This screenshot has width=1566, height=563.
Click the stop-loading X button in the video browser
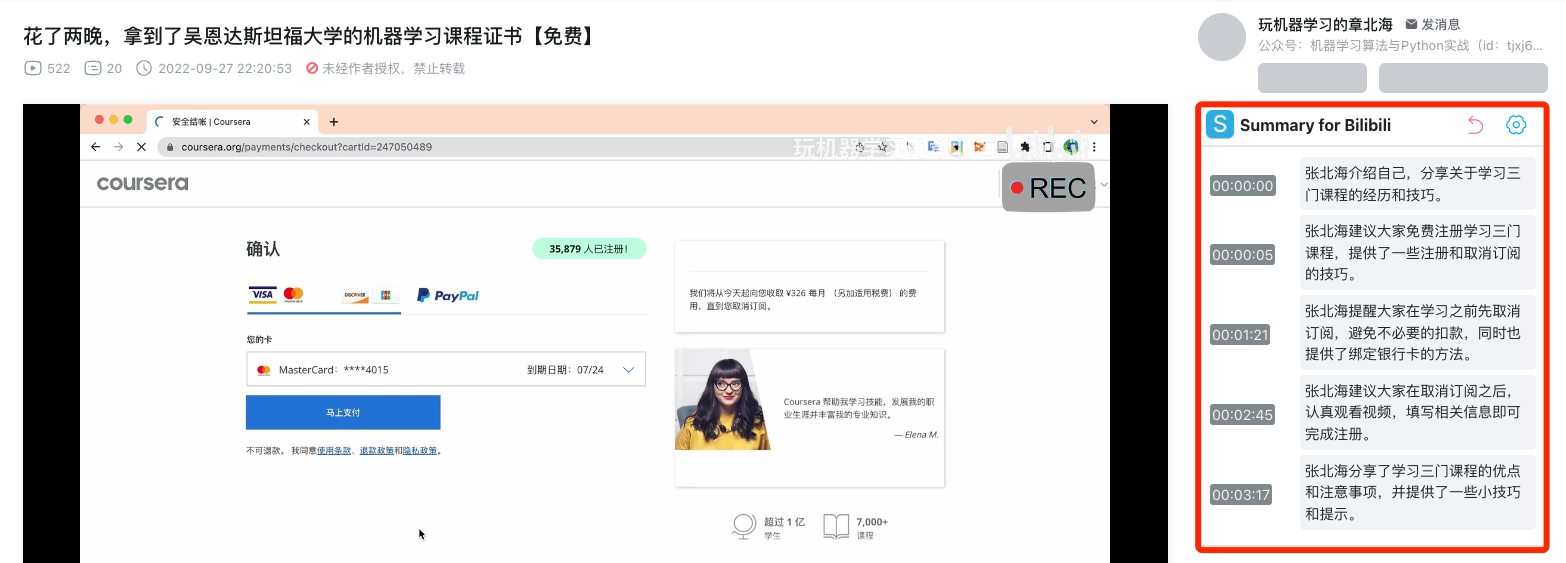141,146
